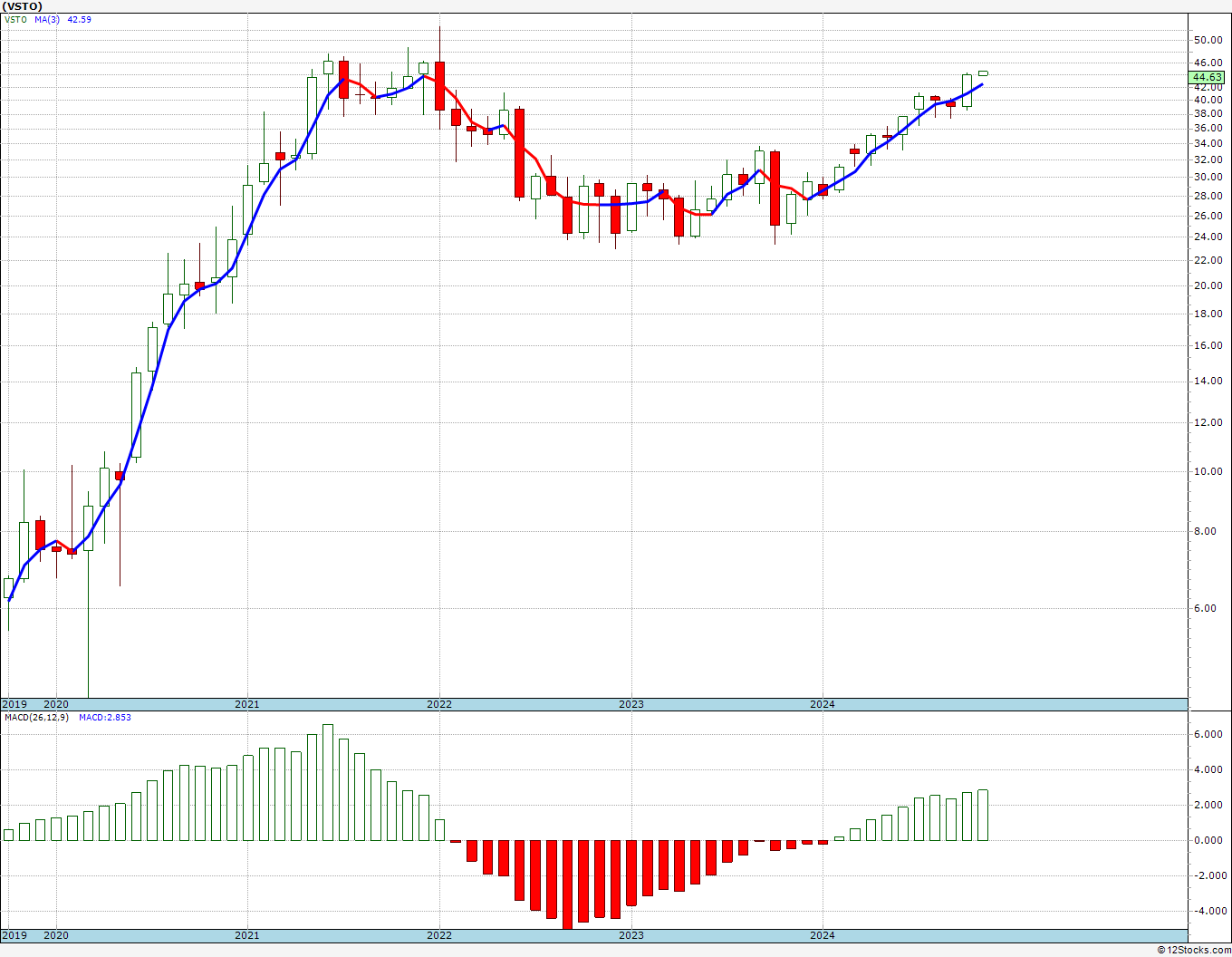Select the 14.00 price axis label
Image resolution: width=1232 pixels, height=957 pixels.
coord(1208,382)
